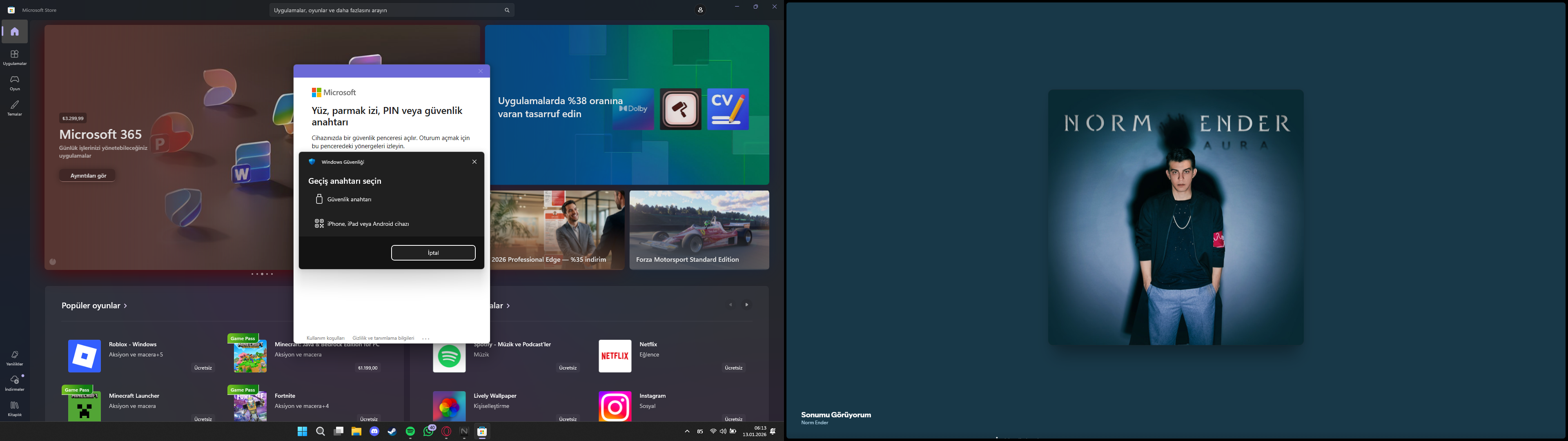Viewport: 1568px width, 441px height.
Task: Expand Popüler oyunlar section
Action: 94,306
